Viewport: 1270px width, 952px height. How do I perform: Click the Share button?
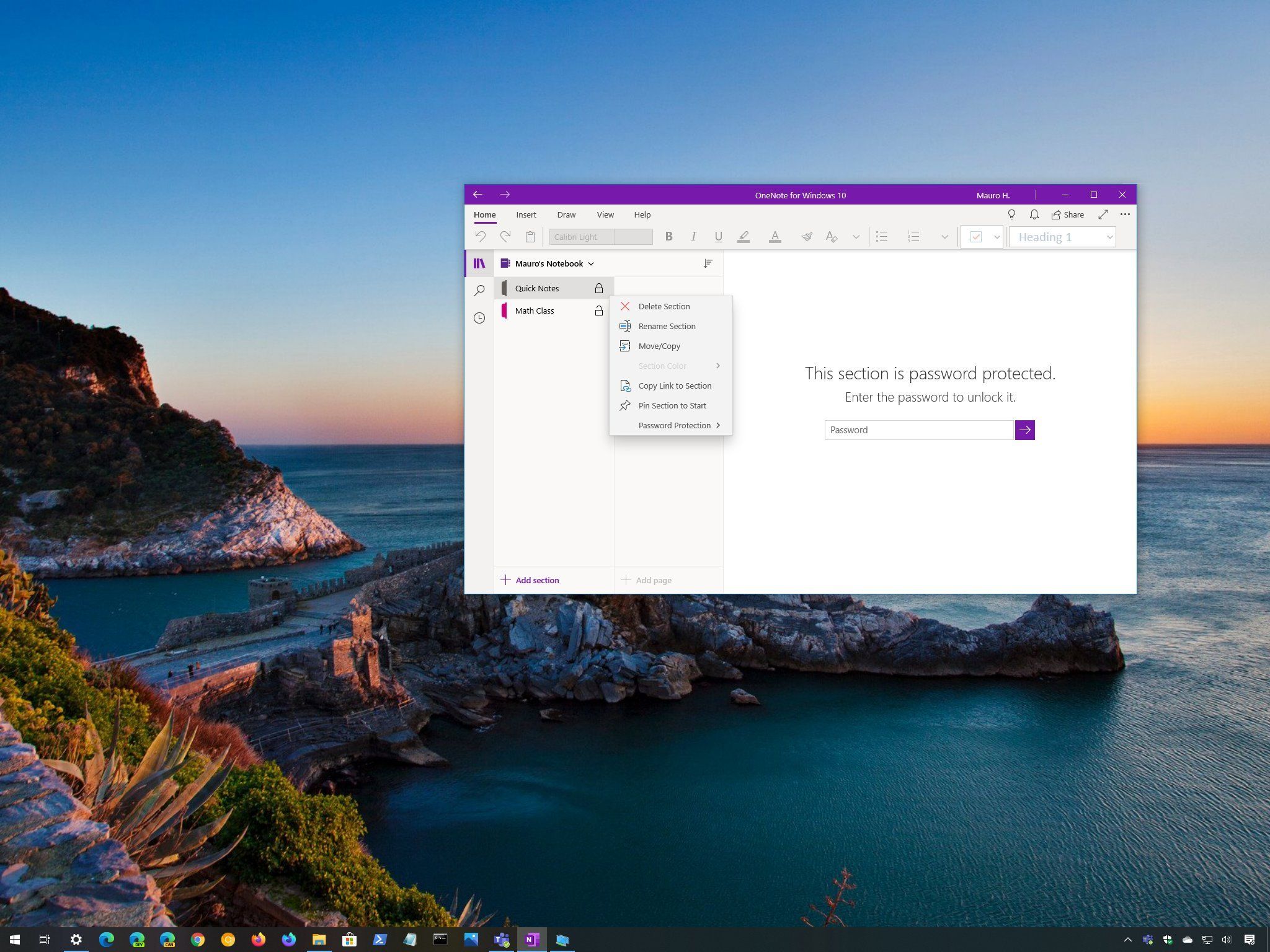pos(1068,214)
